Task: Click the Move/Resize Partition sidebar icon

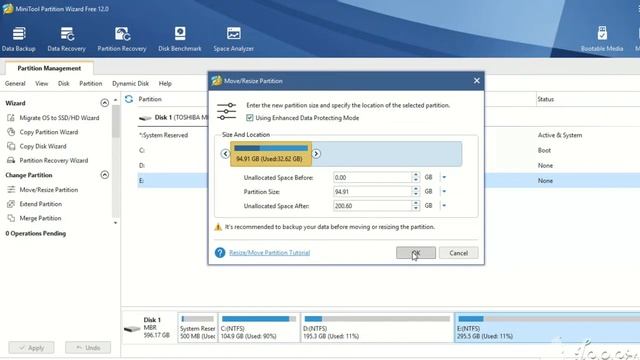Action: pyautogui.click(x=11, y=189)
